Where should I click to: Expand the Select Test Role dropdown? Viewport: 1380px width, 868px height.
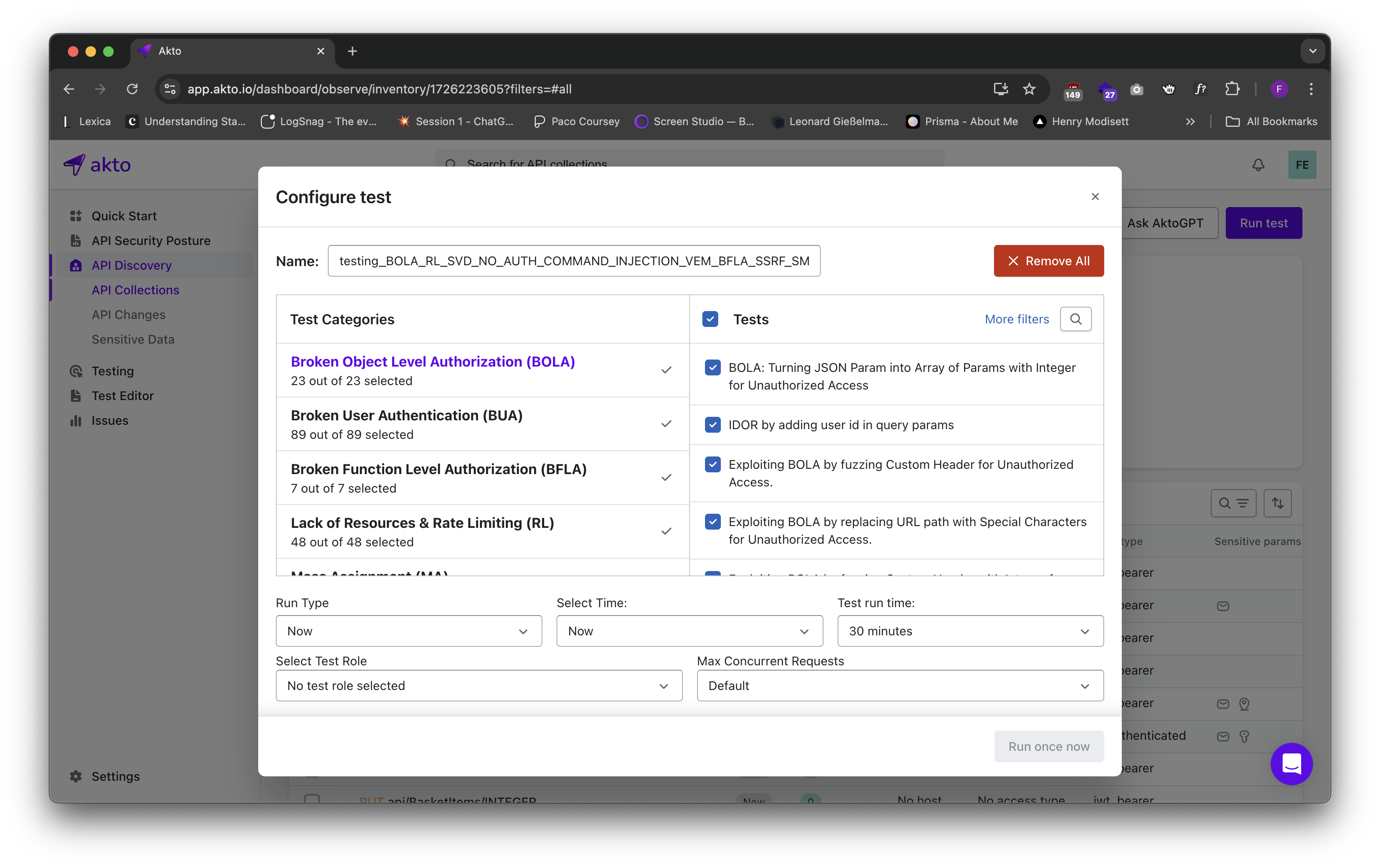tap(479, 686)
